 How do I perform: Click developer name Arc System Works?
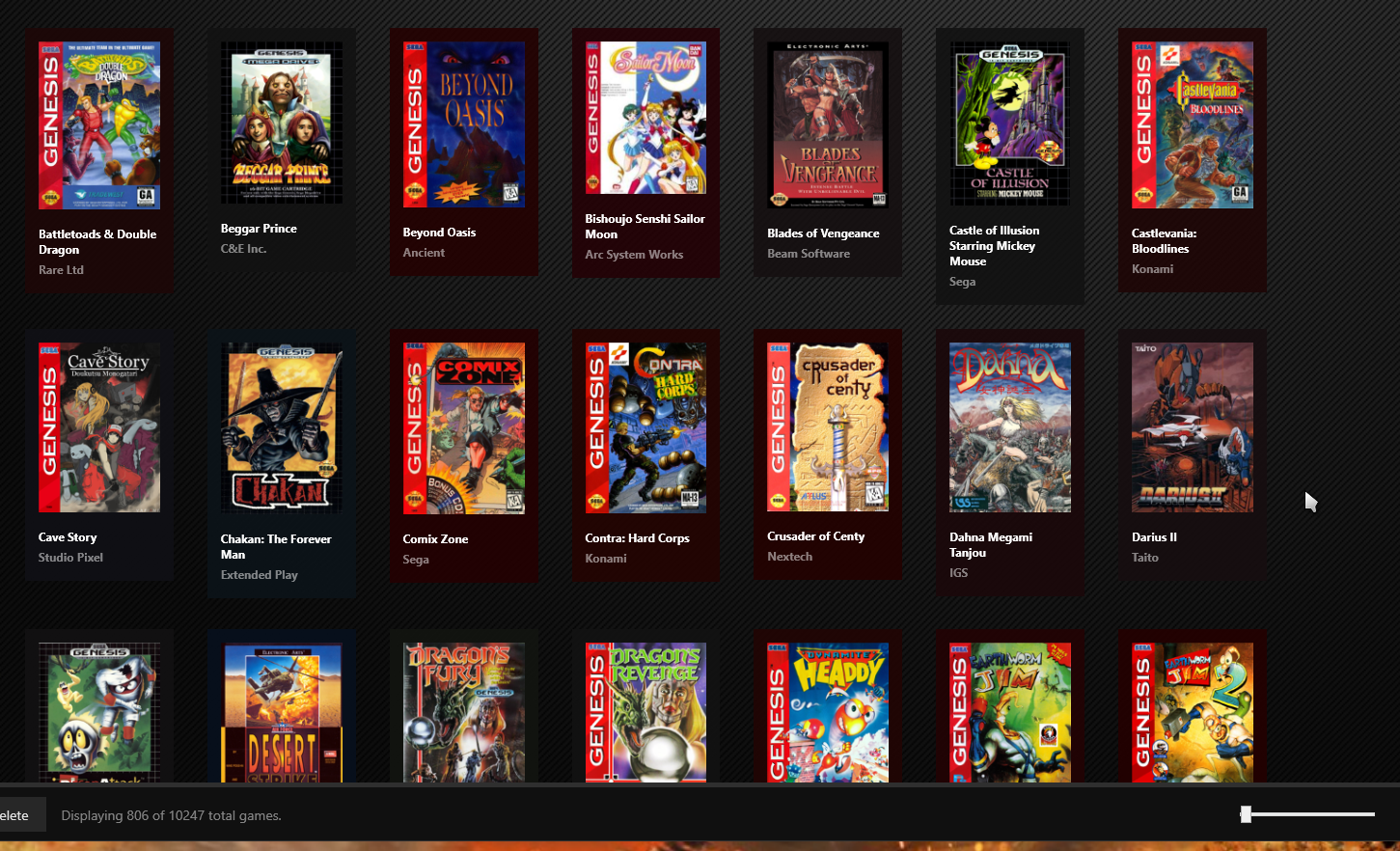point(634,255)
